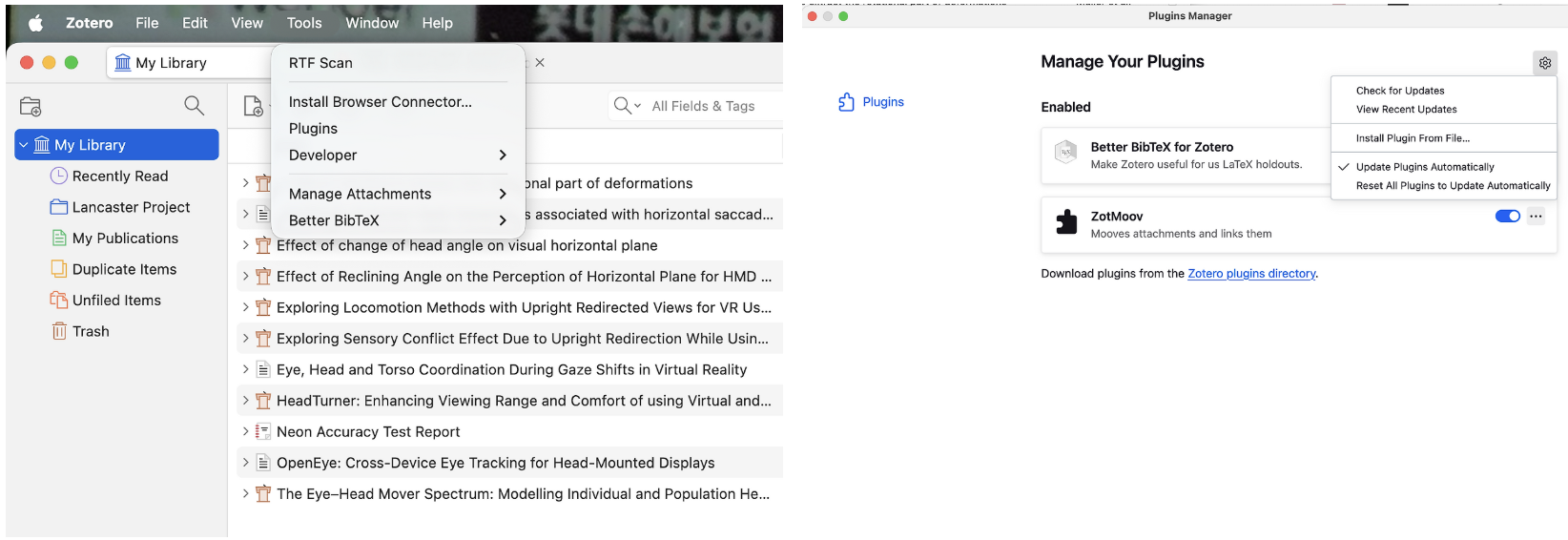Close the tab with the x button
This screenshot has height=540, width=1568.
click(x=540, y=63)
